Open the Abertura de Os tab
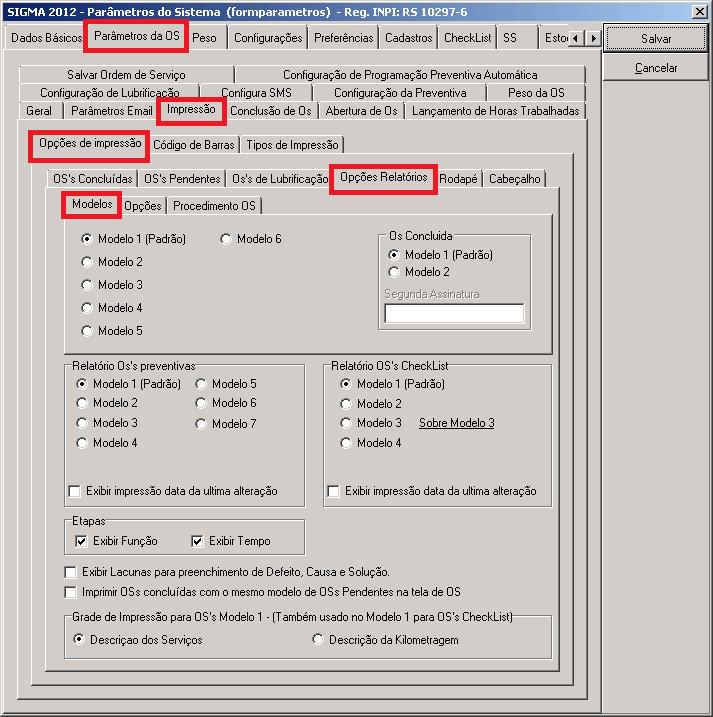The width and height of the screenshot is (713, 717). tap(361, 111)
